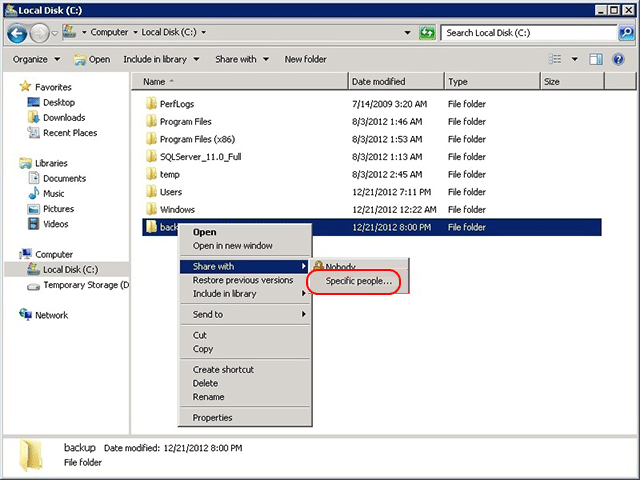Screen dimensions: 640x480
Task: Open the view options dropdown arrow
Action: pyautogui.click(x=574, y=59)
